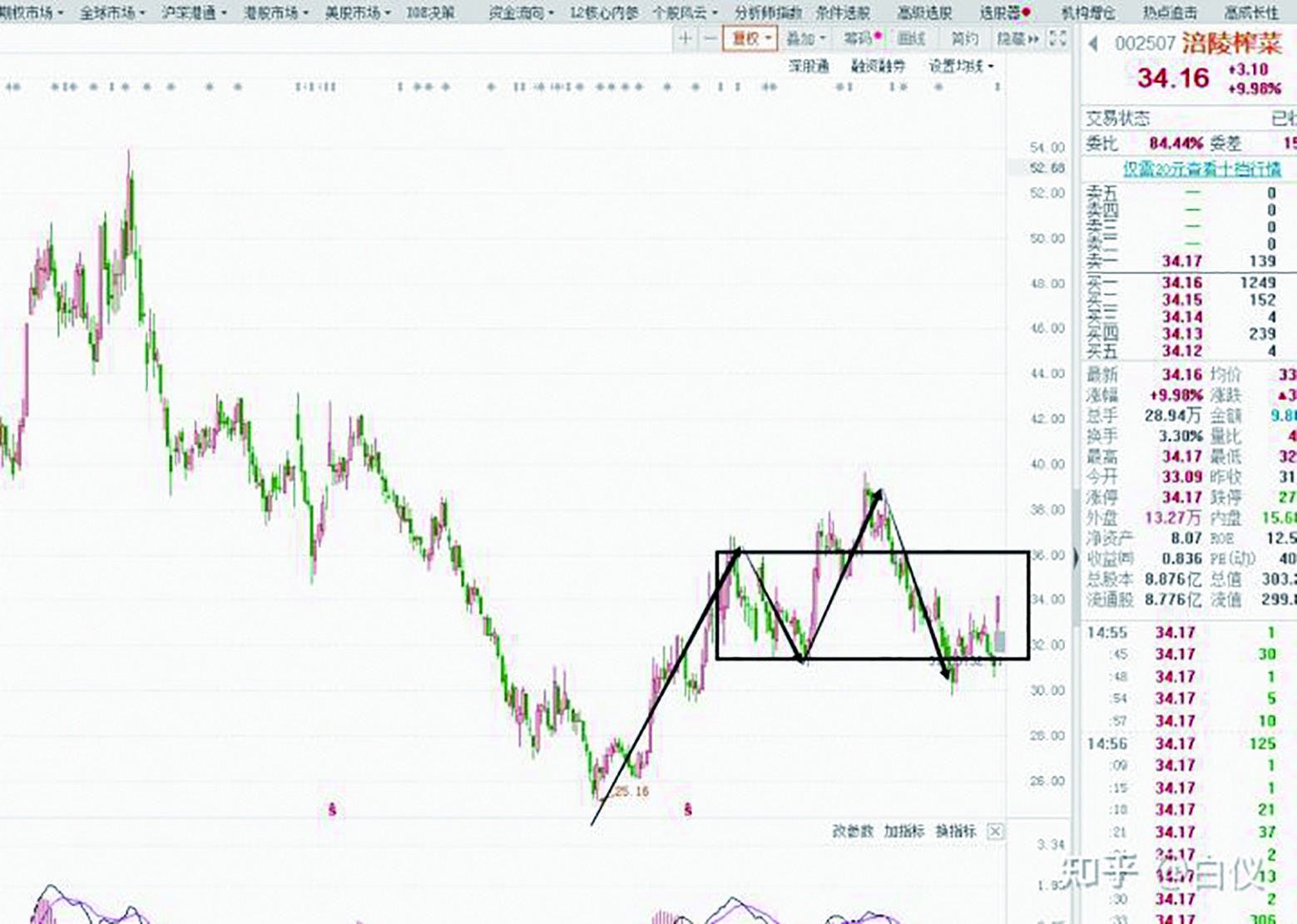Open the 全球市场 menu
Image resolution: width=1297 pixels, height=924 pixels.
pos(111,12)
